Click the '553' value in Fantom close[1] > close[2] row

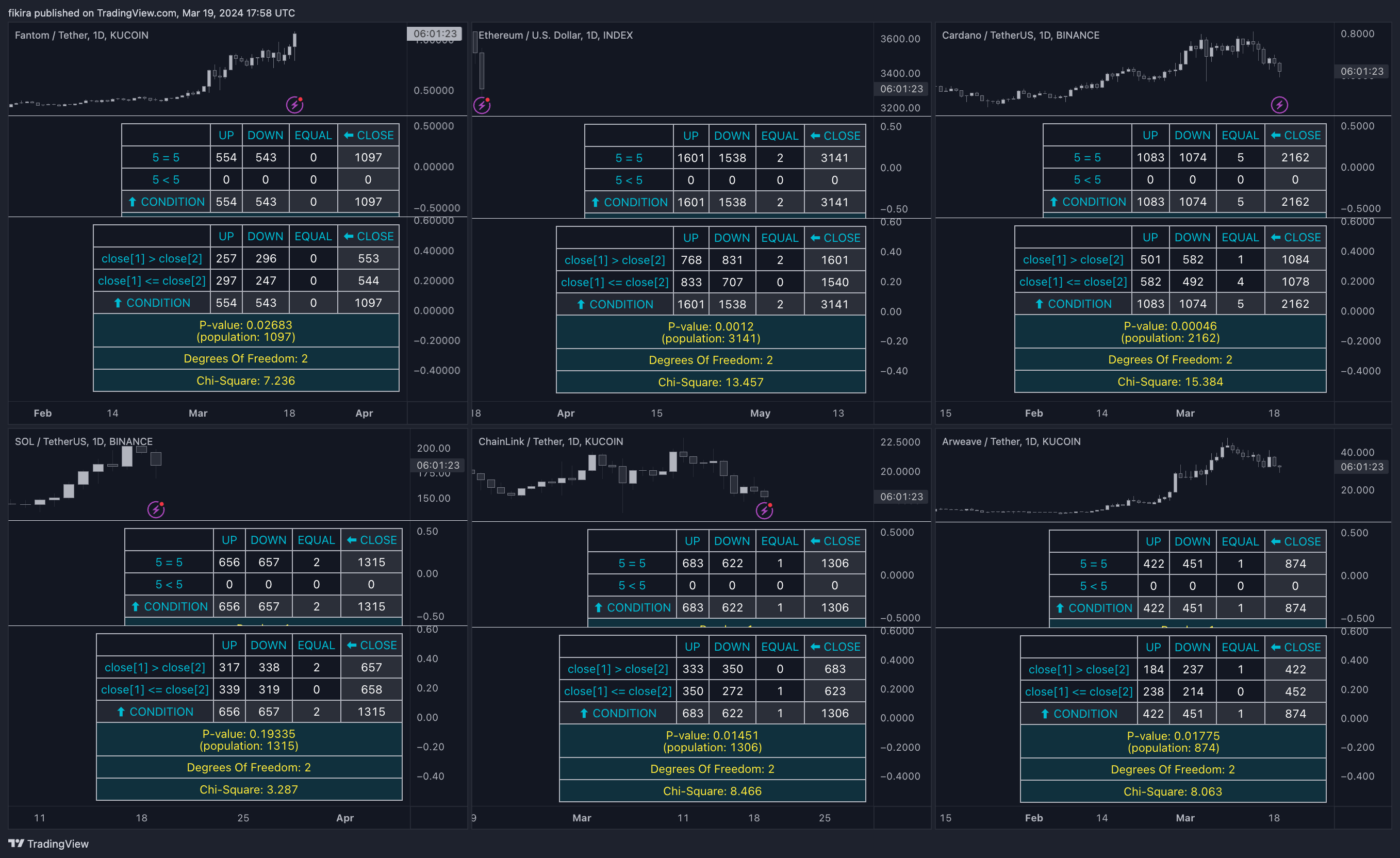368,258
